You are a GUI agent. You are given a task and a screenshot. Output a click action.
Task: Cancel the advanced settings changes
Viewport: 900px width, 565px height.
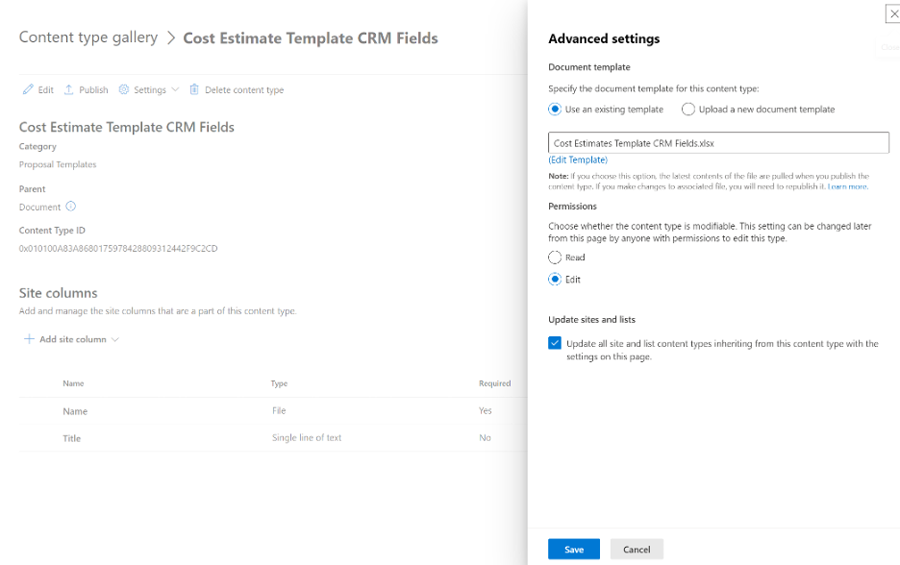tap(637, 549)
